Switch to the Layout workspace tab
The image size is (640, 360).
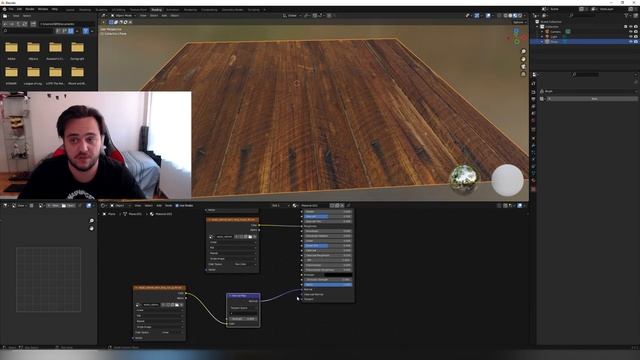[x=70, y=9]
